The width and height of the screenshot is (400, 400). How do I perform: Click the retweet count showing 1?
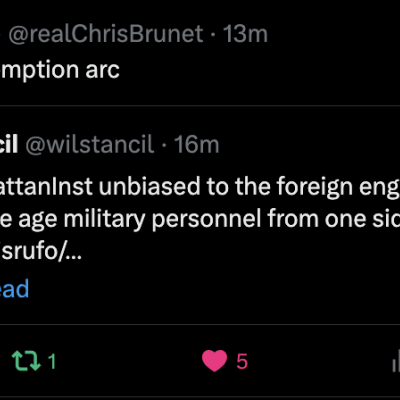click(52, 362)
